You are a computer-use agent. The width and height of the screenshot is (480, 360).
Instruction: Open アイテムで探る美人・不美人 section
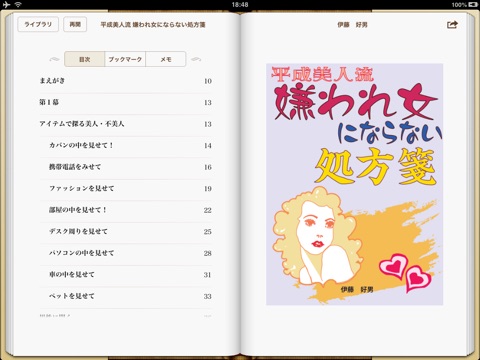point(126,124)
